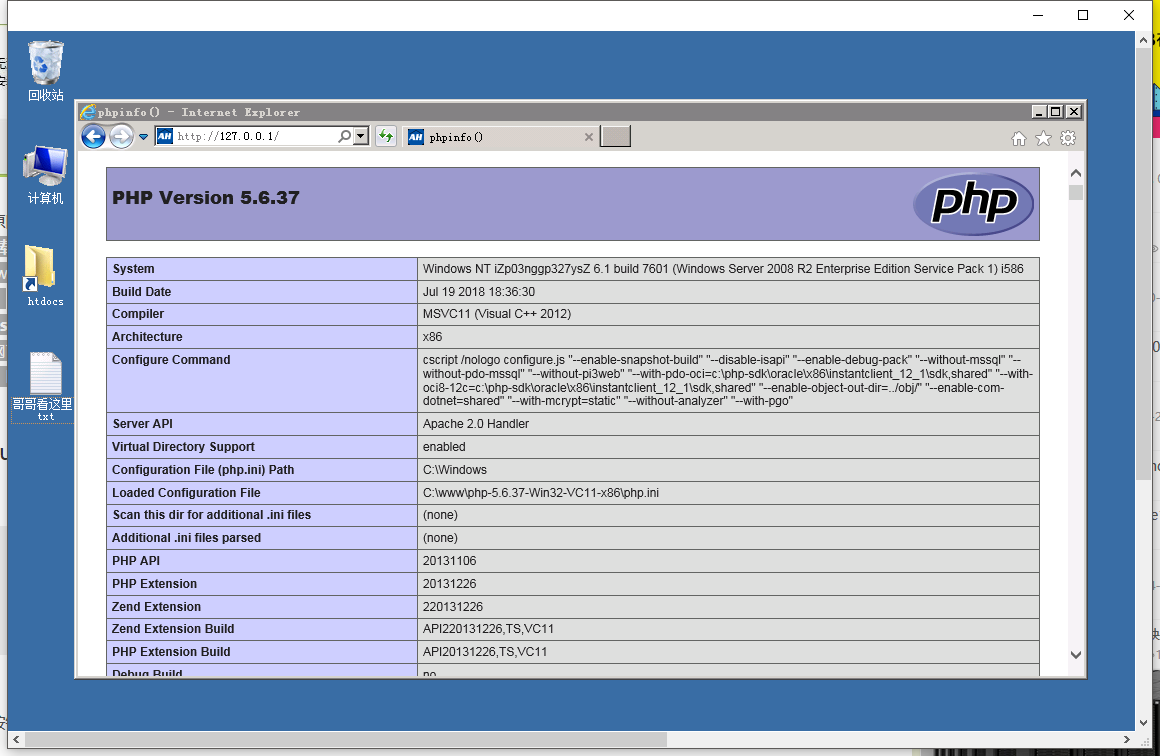Click the IE page scroll down arrow
The image size is (1160, 756).
(1076, 655)
